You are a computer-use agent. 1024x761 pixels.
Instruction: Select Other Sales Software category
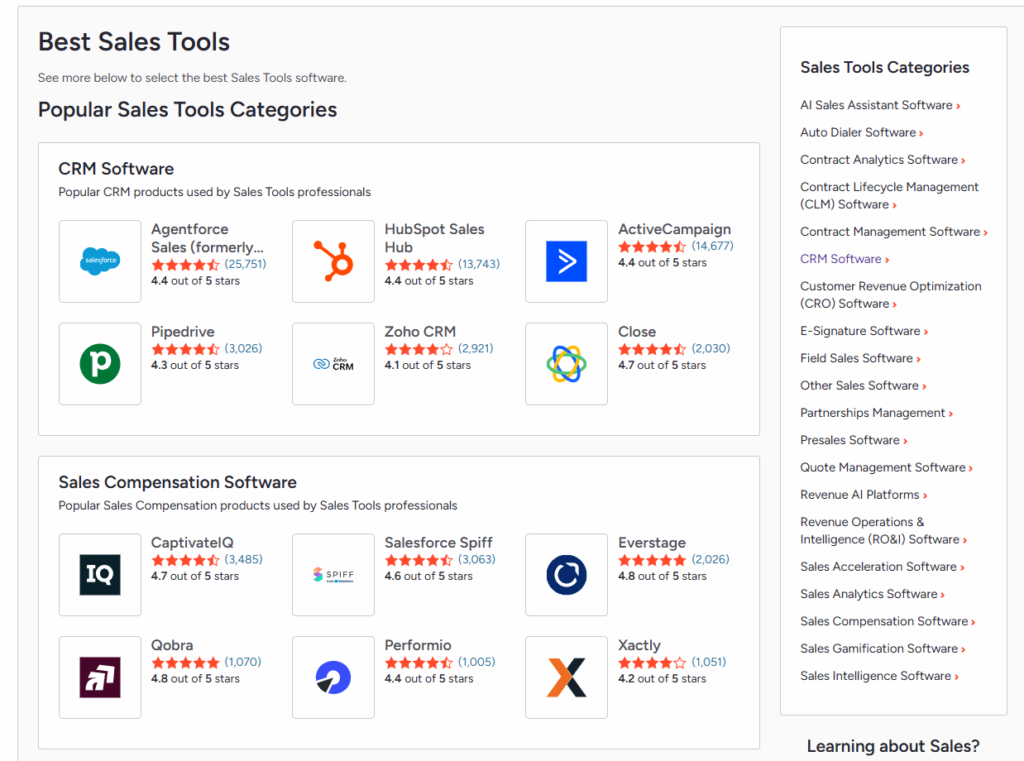[863, 386]
